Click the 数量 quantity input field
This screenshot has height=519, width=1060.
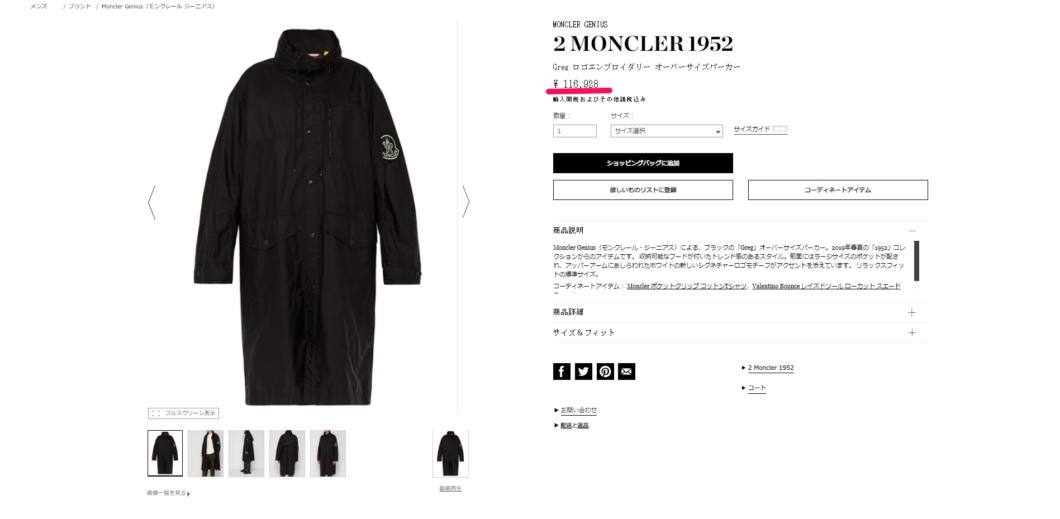pyautogui.click(x=575, y=131)
